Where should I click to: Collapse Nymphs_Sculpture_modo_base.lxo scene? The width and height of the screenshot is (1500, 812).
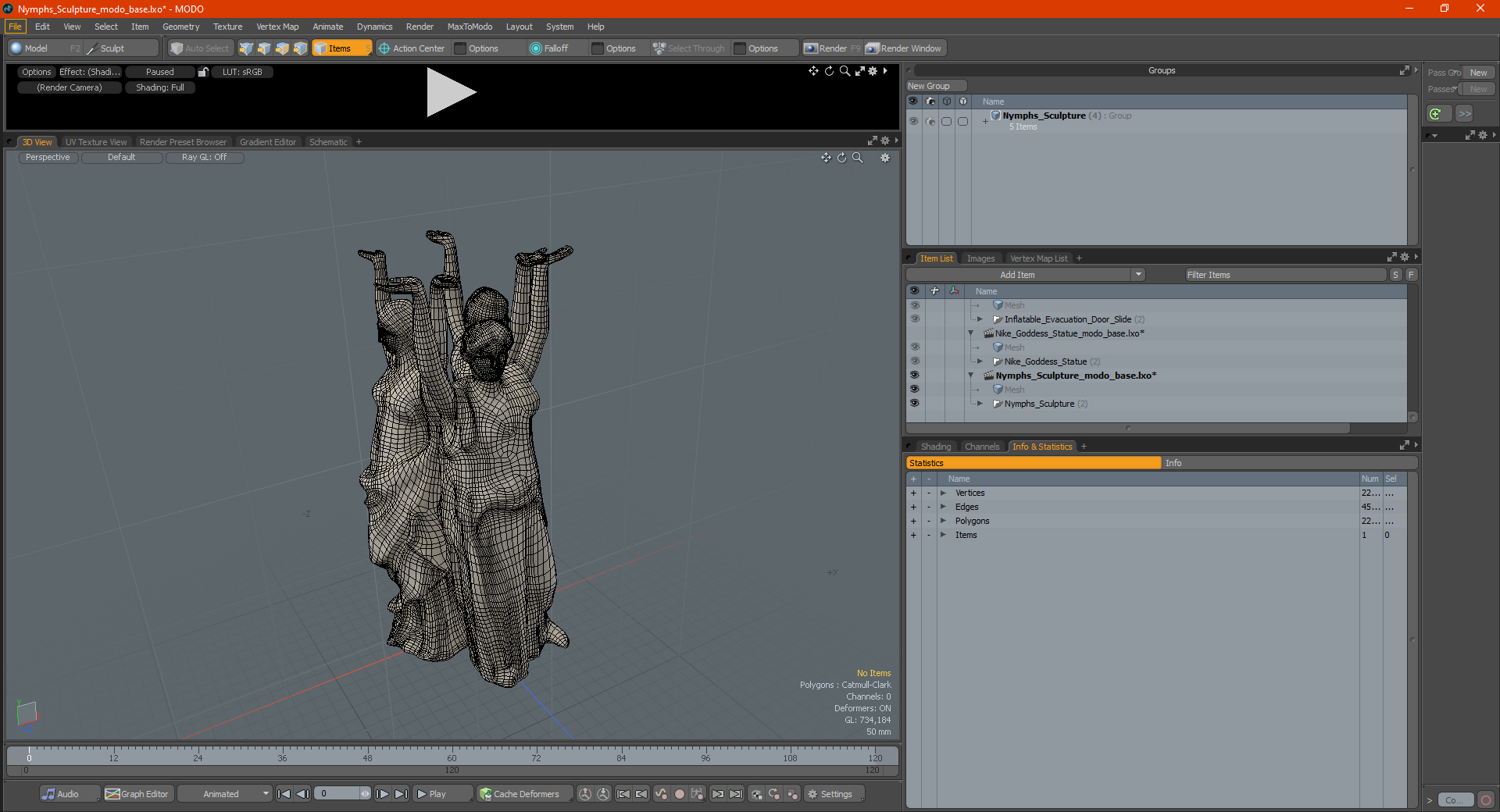point(971,376)
